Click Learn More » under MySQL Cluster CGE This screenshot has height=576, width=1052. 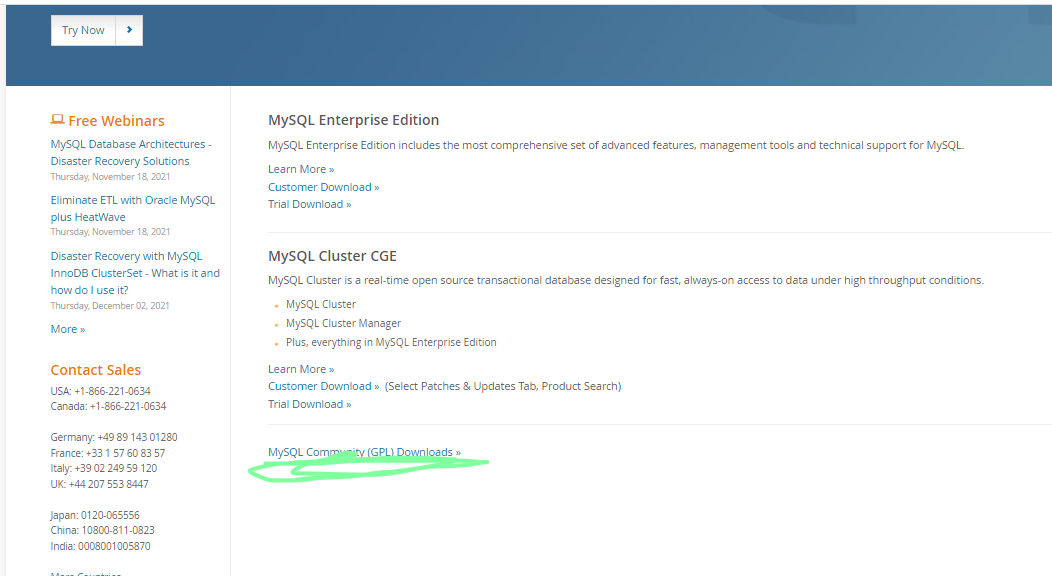[301, 369]
